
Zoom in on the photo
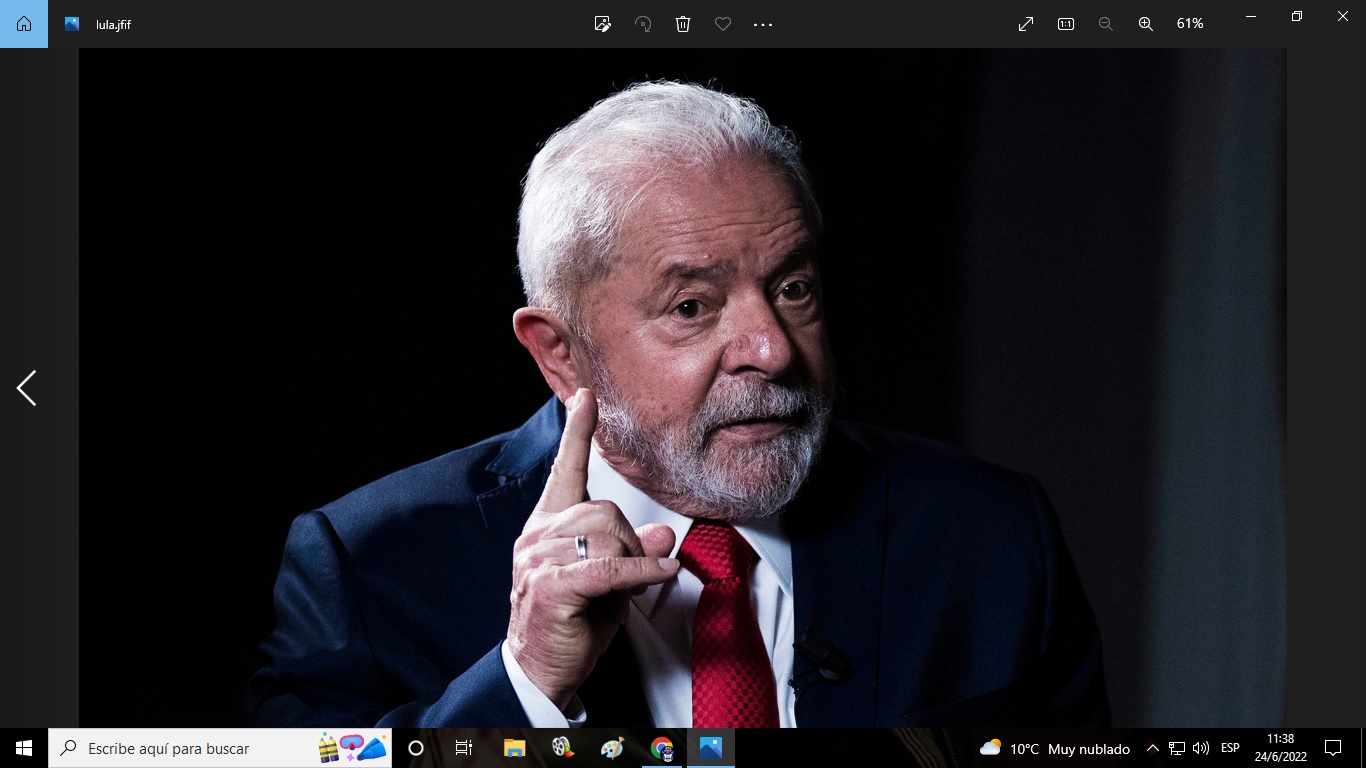1146,24
